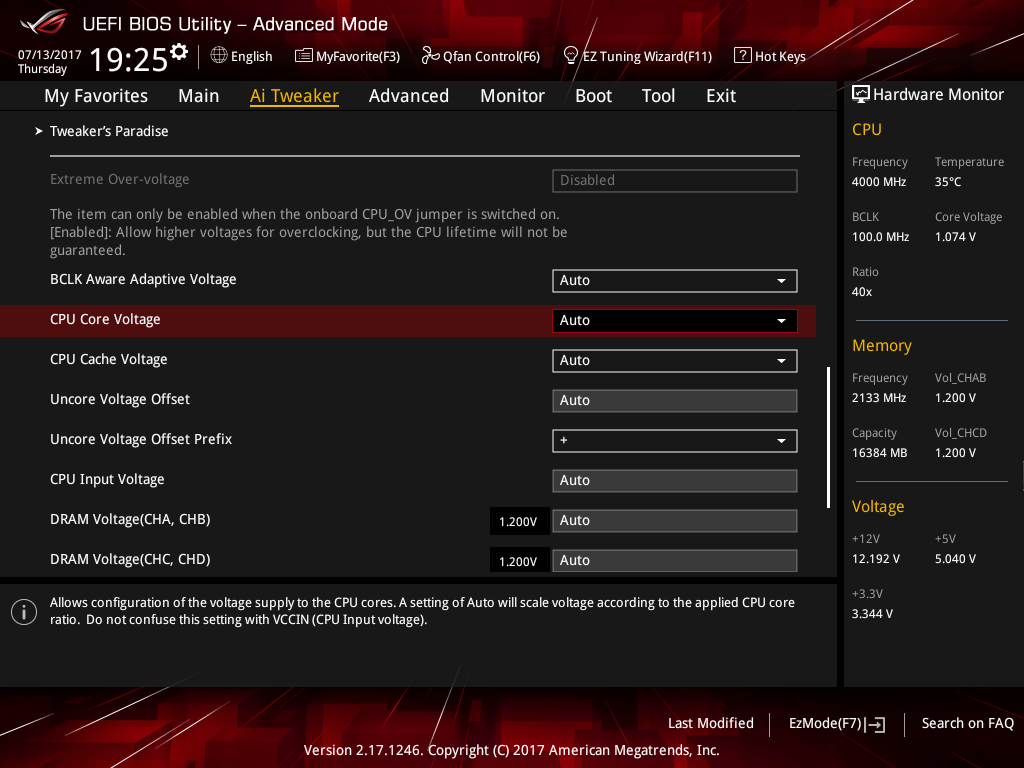Click the 07/13/2017 date text
The width and height of the screenshot is (1024, 768).
50,55
